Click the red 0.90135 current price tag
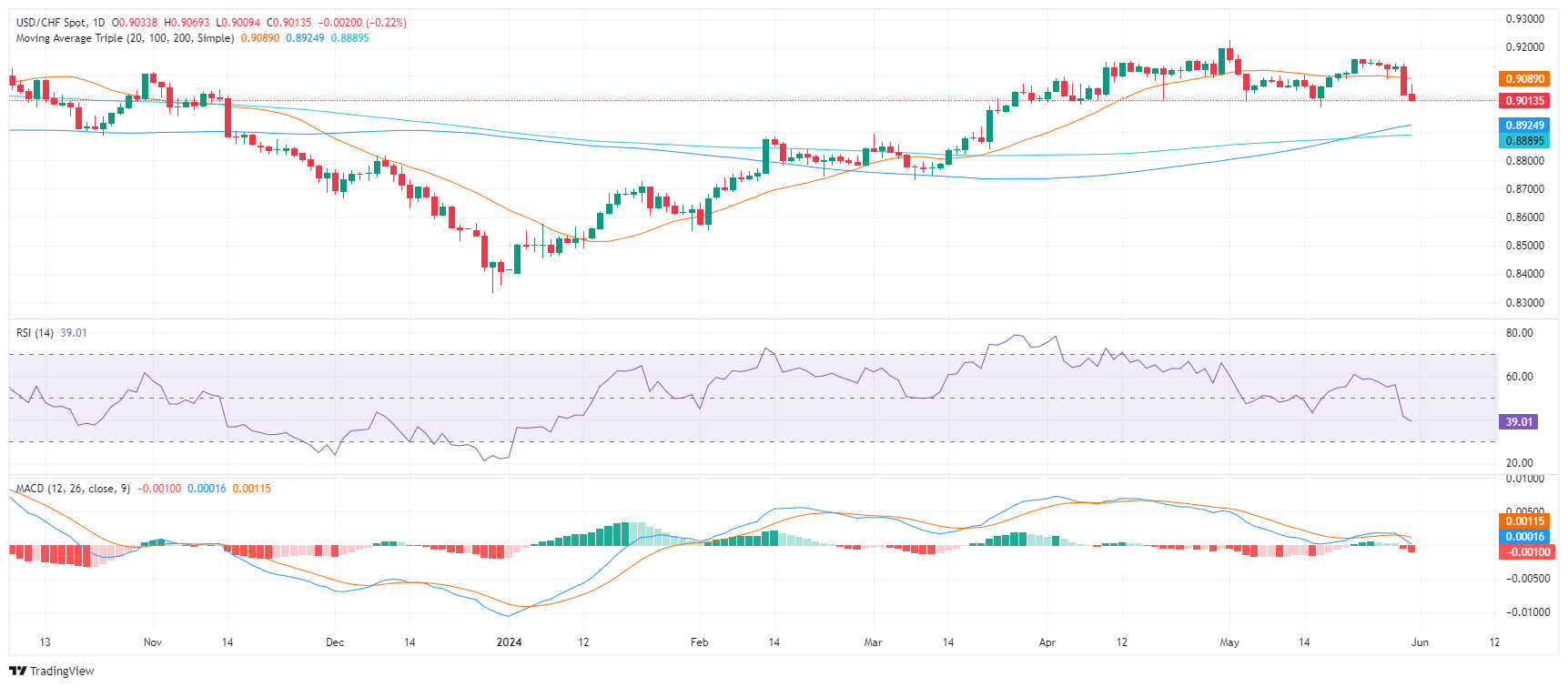The height and width of the screenshot is (687, 1568). pyautogui.click(x=1523, y=101)
